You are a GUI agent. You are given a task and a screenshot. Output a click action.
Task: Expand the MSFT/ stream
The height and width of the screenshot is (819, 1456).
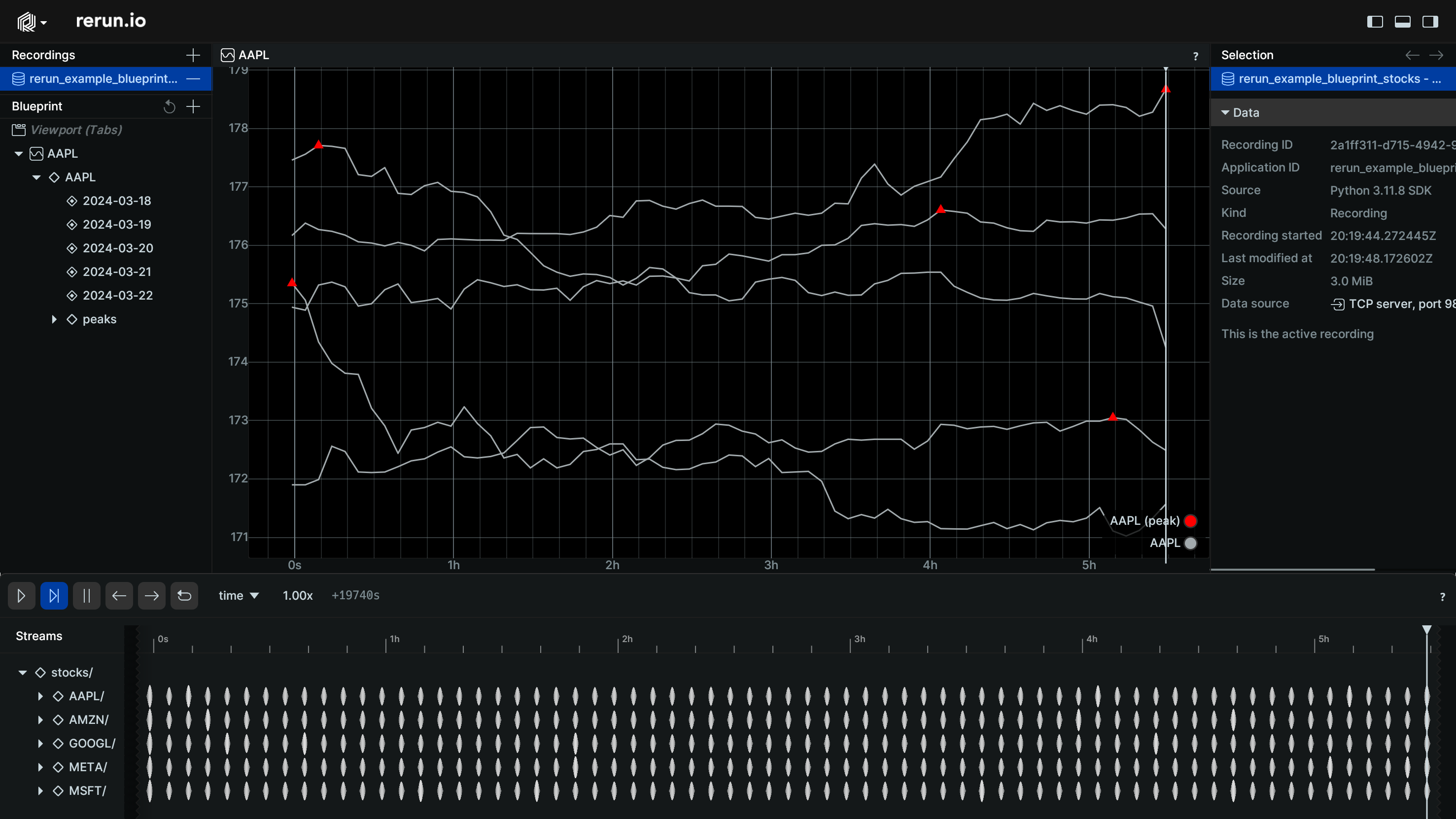(40, 791)
